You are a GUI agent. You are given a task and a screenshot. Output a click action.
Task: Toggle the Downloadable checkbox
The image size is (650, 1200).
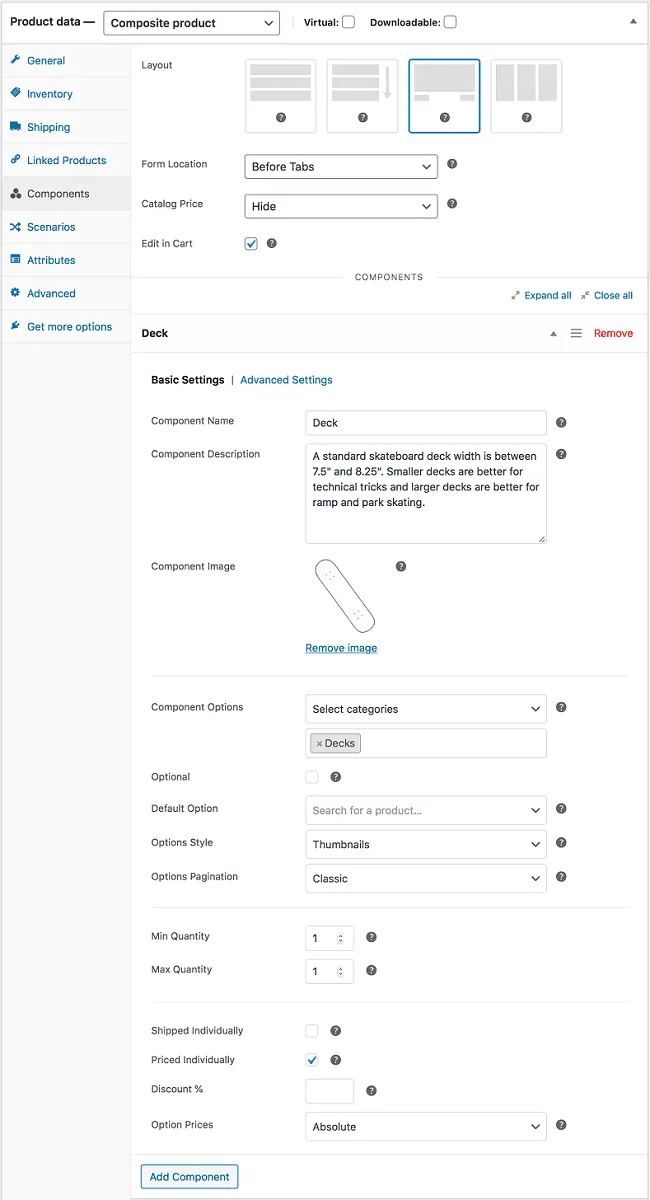click(450, 22)
